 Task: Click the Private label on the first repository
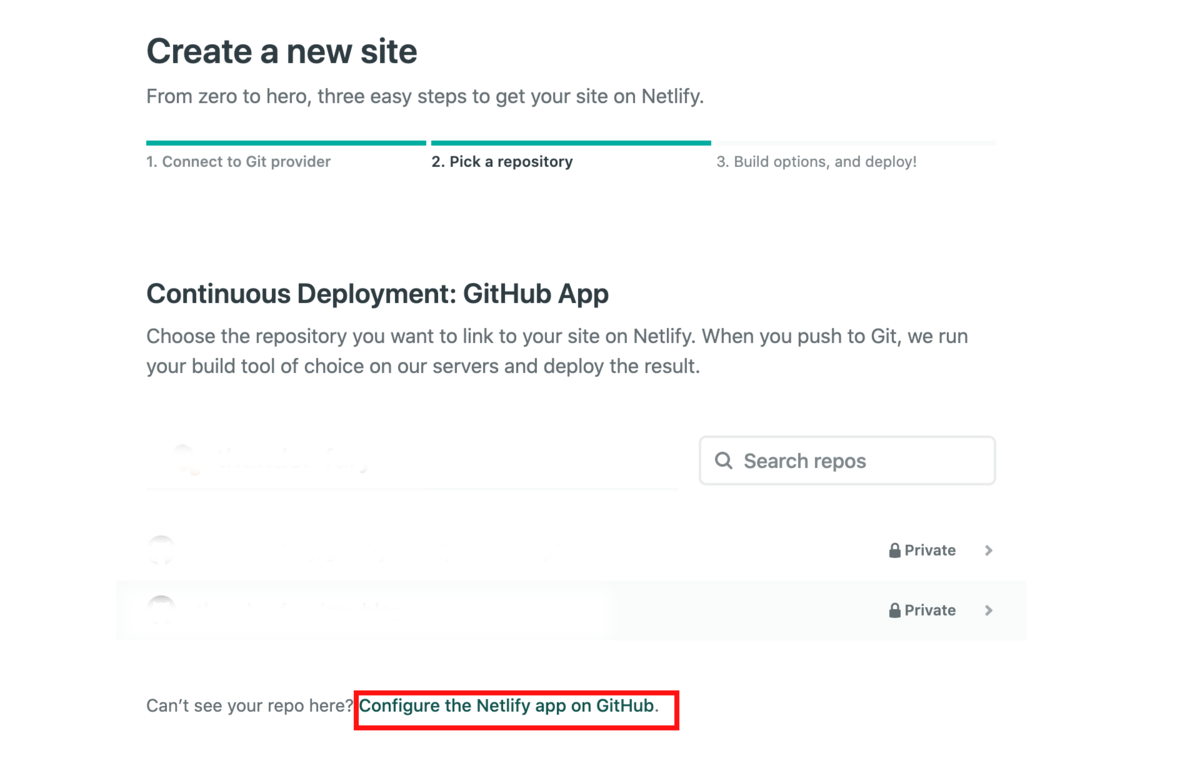coord(930,551)
